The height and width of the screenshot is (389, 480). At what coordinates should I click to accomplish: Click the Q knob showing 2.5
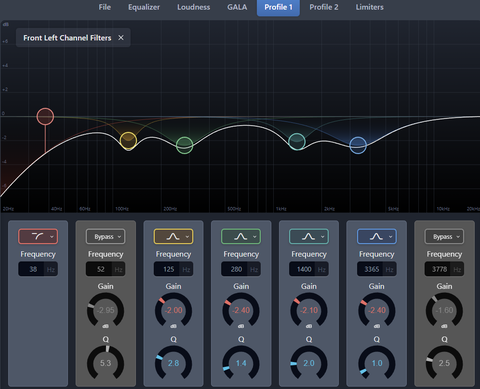click(444, 363)
